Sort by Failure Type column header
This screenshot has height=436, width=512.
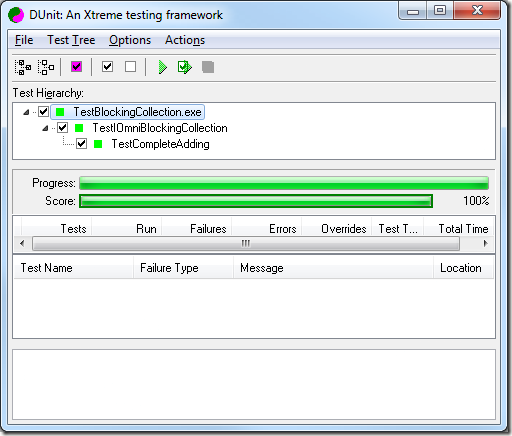click(183, 268)
